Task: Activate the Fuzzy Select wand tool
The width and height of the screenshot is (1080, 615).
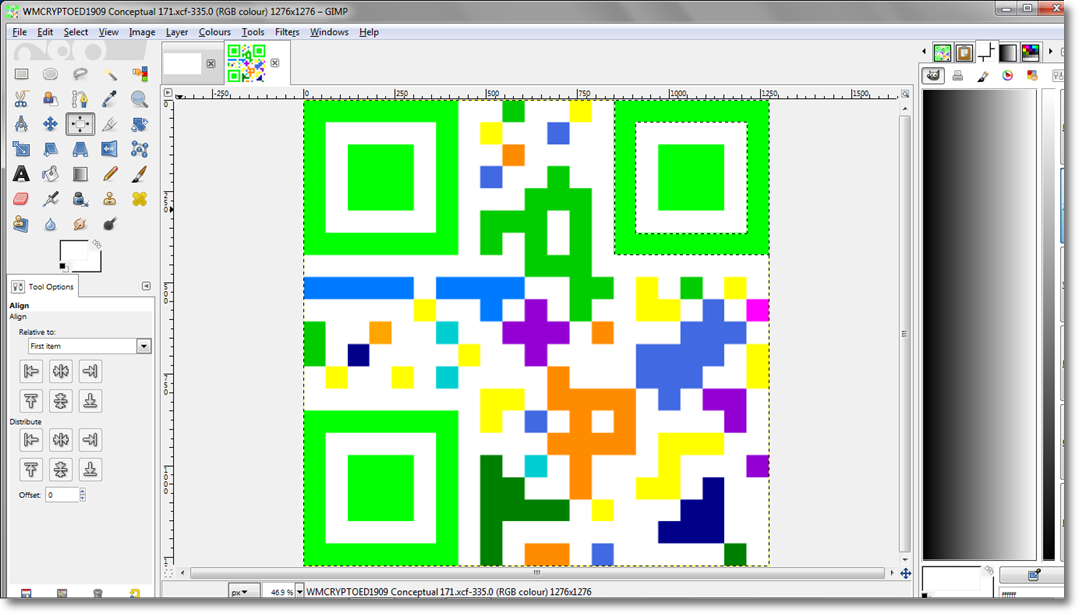Action: pyautogui.click(x=110, y=74)
